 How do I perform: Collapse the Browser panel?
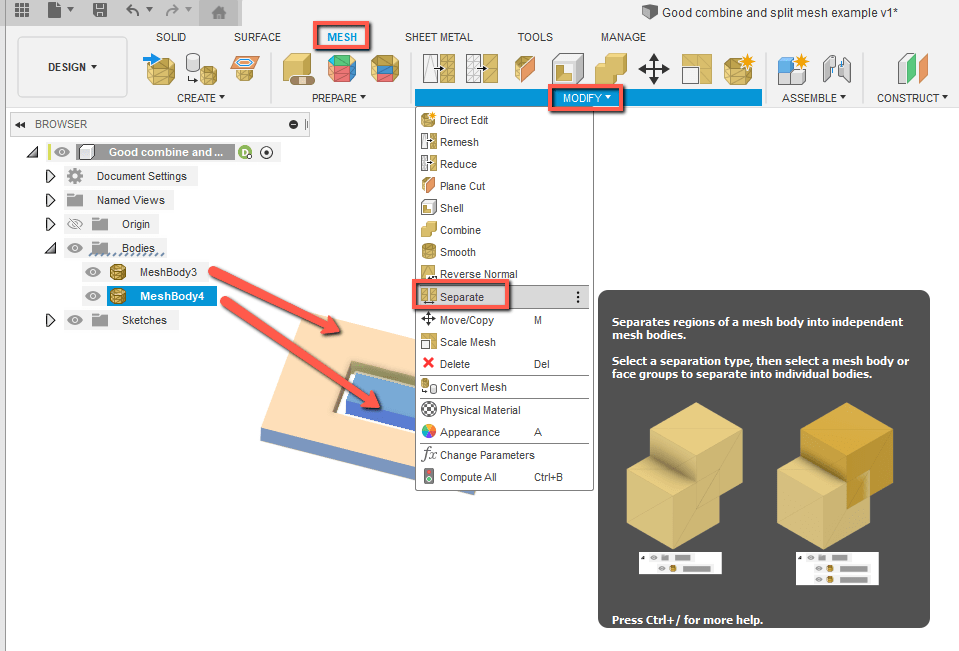click(x=20, y=123)
